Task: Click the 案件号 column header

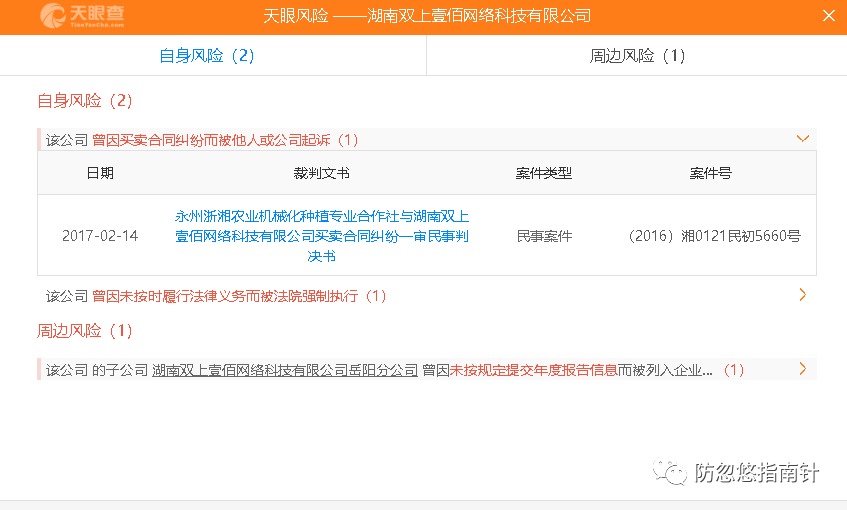Action: pos(710,173)
